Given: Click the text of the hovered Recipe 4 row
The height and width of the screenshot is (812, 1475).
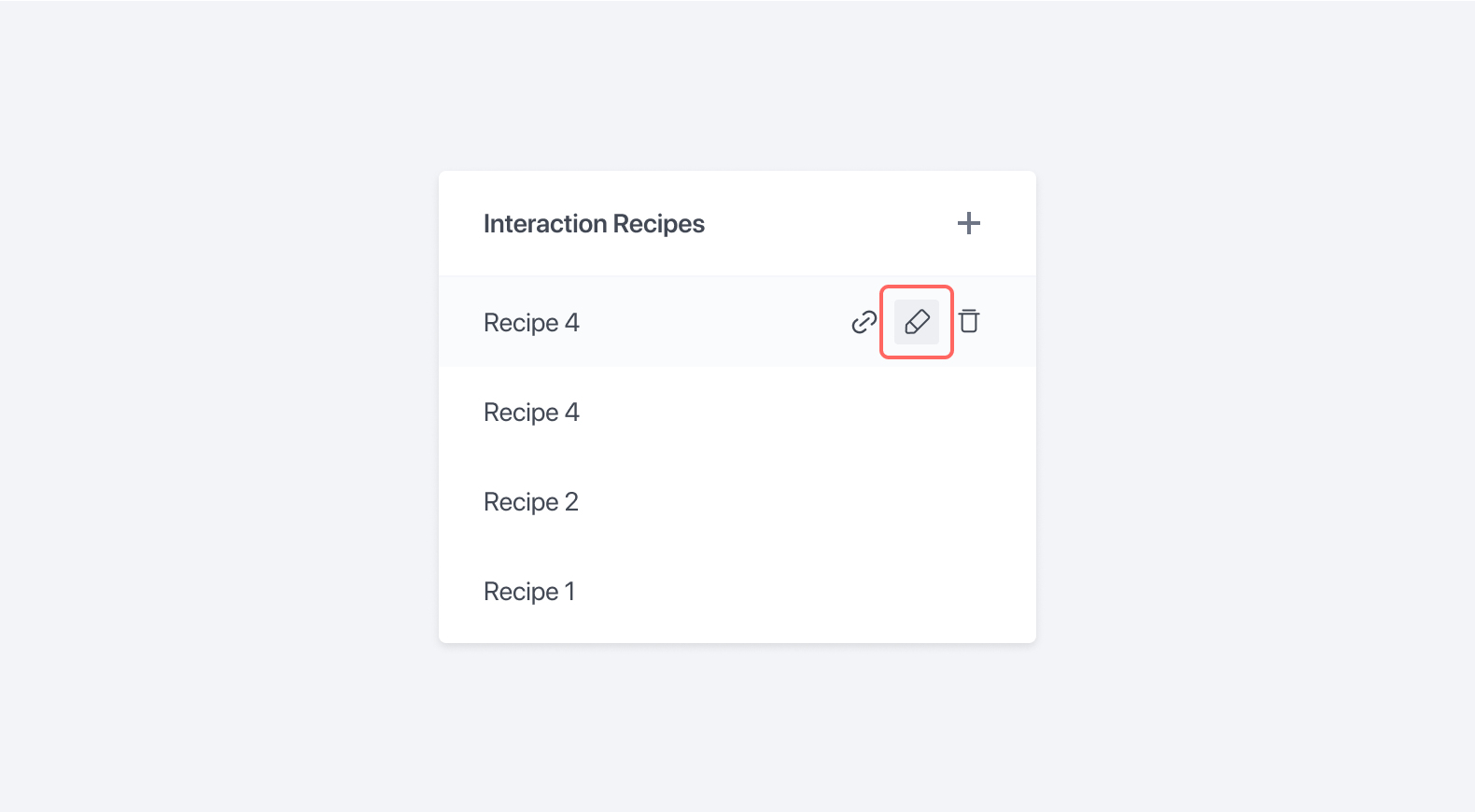Looking at the screenshot, I should [x=531, y=323].
